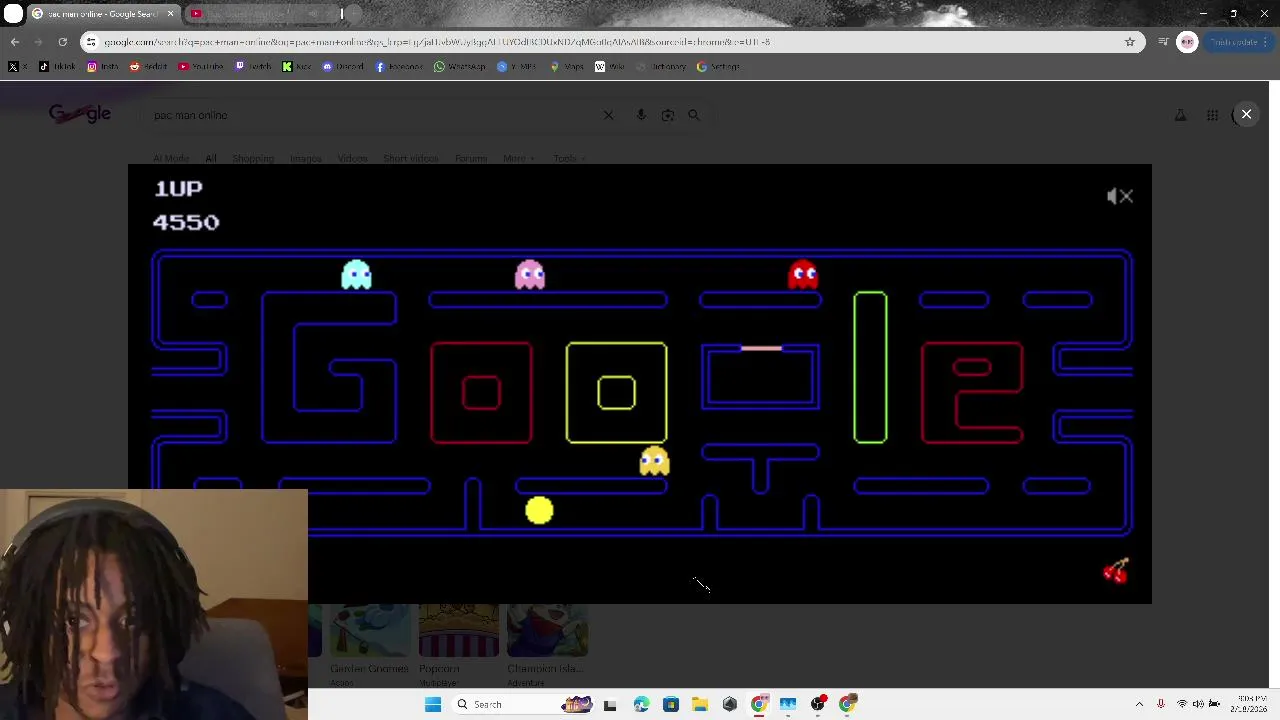
Task: Open the taskbar clock and date
Action: [1251, 704]
